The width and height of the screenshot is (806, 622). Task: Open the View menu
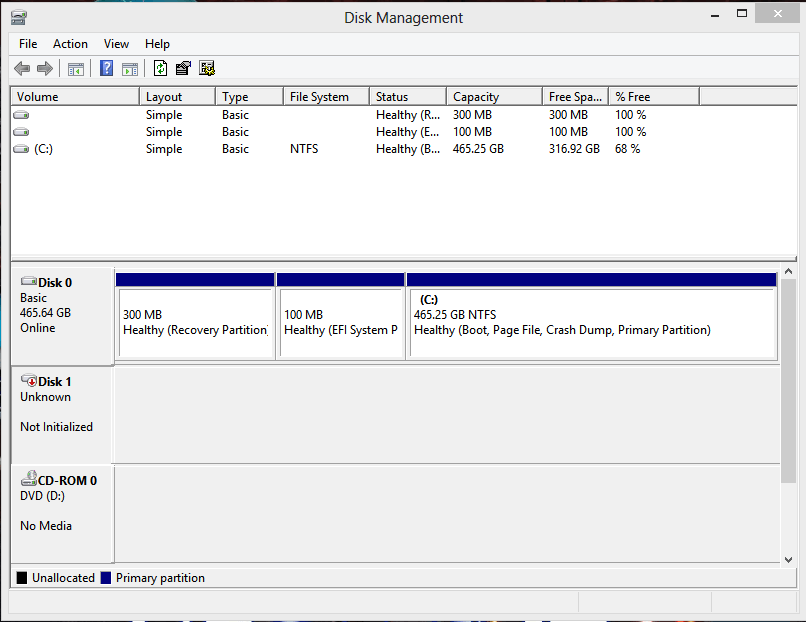click(117, 44)
